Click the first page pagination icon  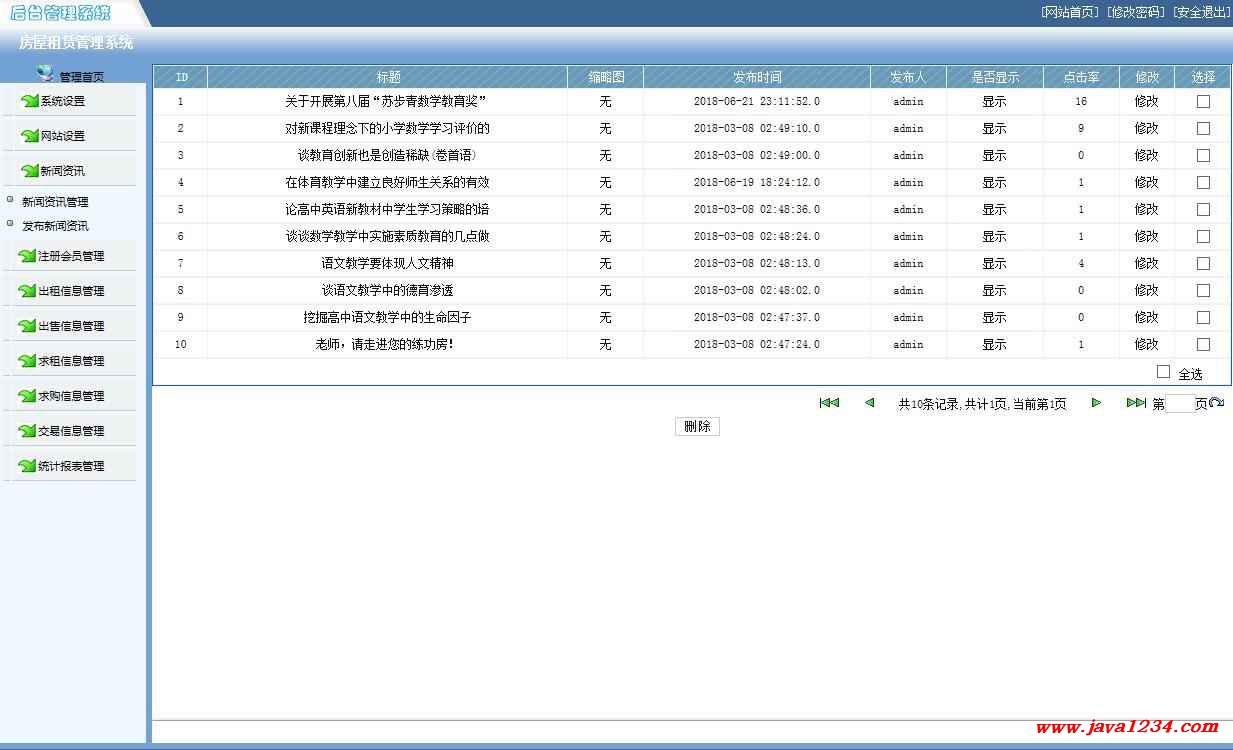[829, 403]
